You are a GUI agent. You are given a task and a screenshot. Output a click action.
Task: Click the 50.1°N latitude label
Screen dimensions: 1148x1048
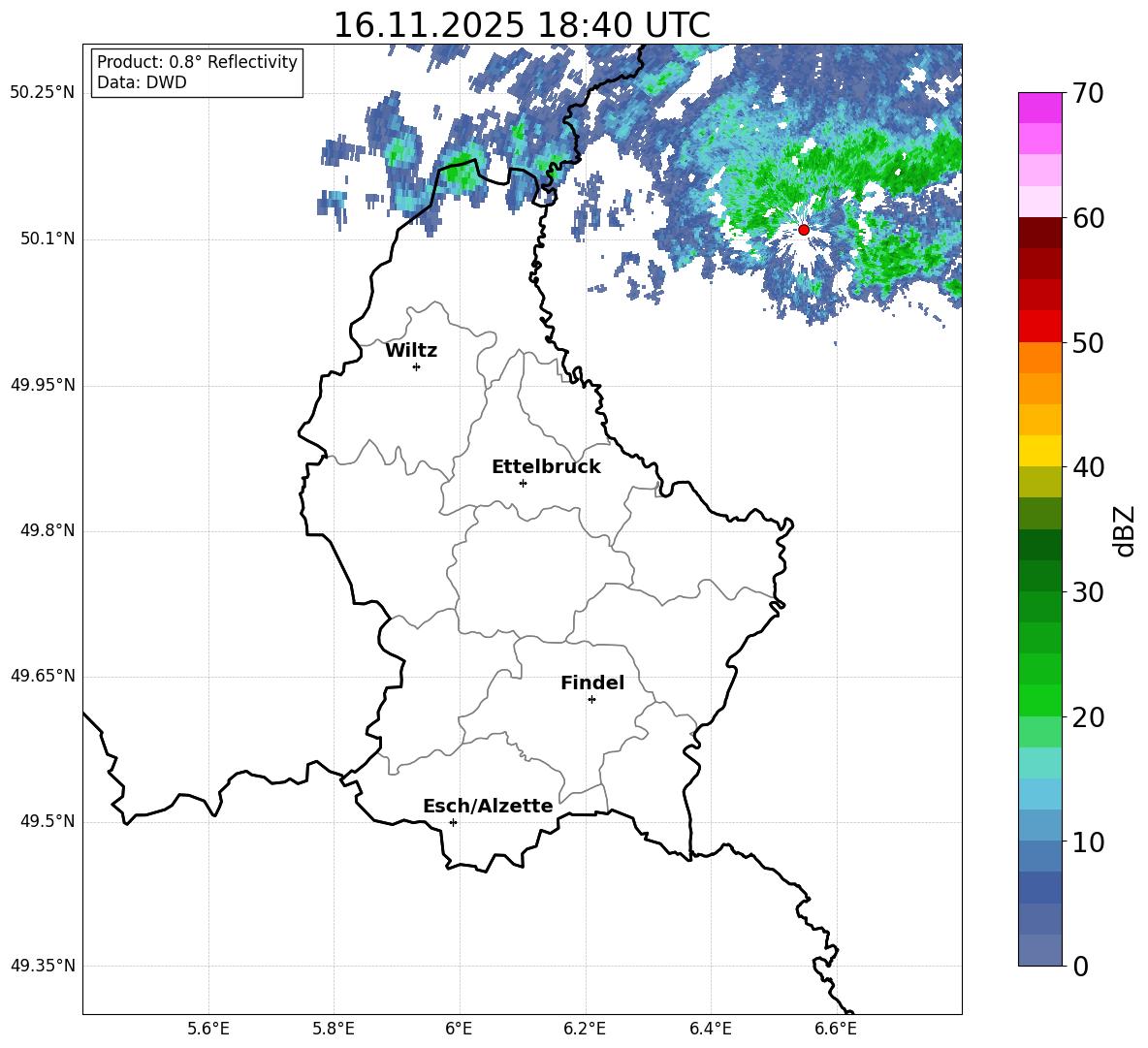point(48,239)
